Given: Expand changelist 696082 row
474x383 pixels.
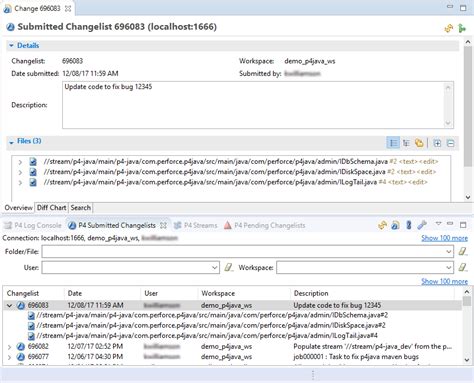Looking at the screenshot, I should coord(10,347).
